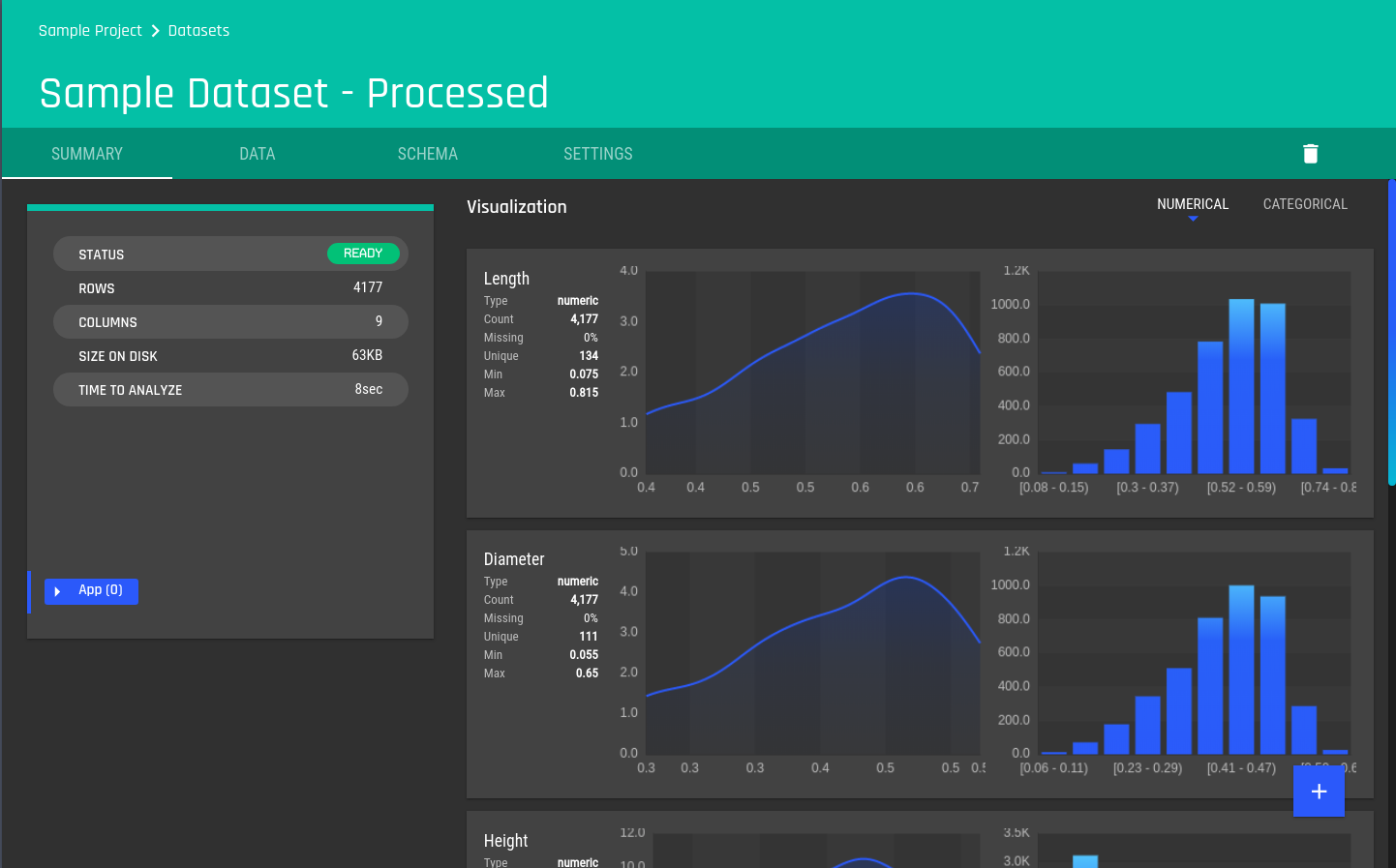Click the READY status badge
Viewport: 1396px width, 868px height.
[x=364, y=253]
